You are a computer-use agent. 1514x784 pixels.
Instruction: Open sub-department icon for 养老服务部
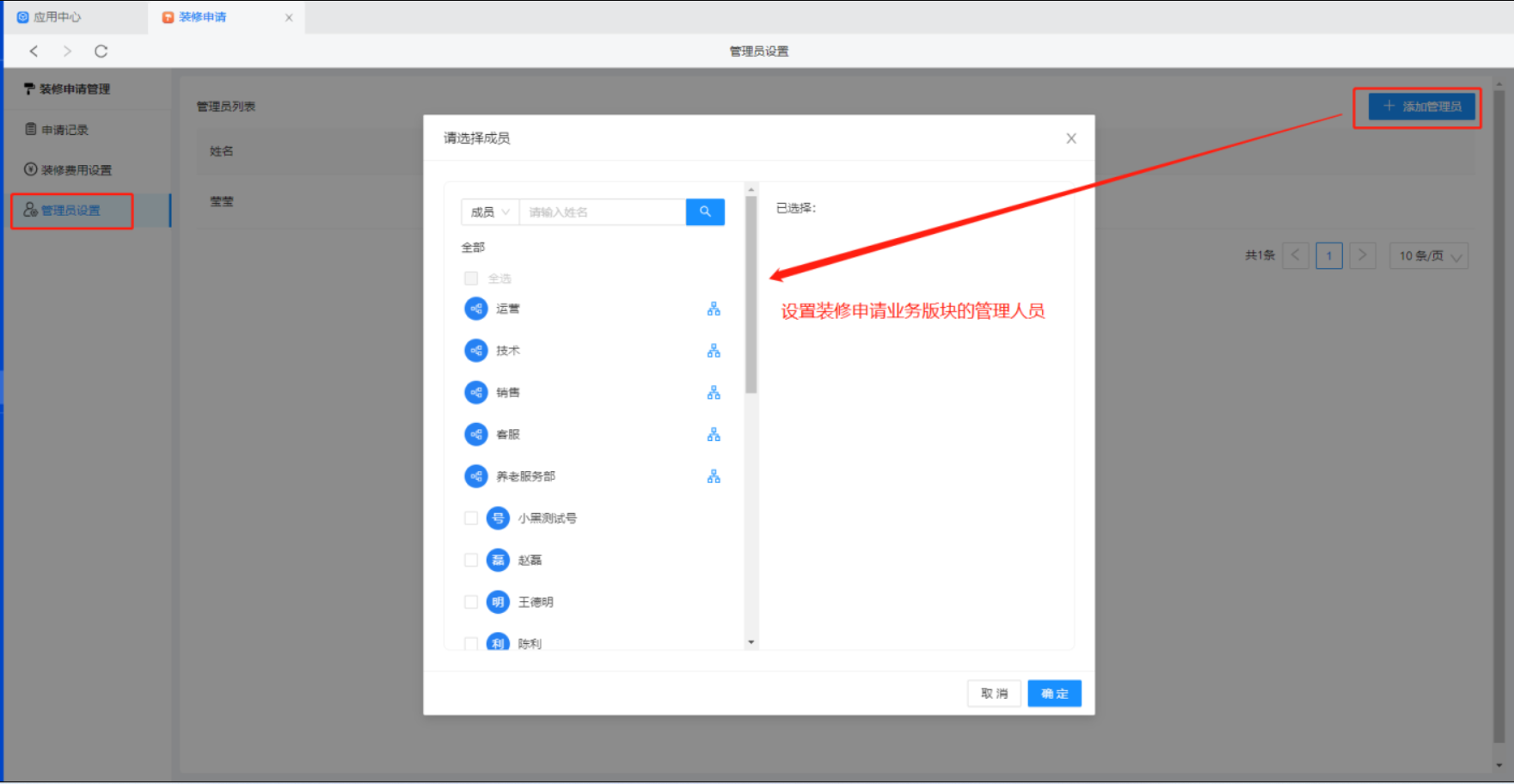pos(714,476)
